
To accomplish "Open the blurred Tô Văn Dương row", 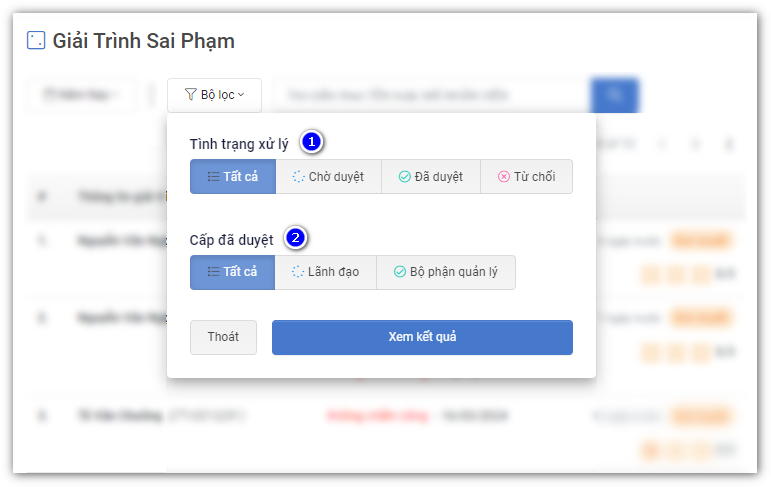I will (120, 413).
